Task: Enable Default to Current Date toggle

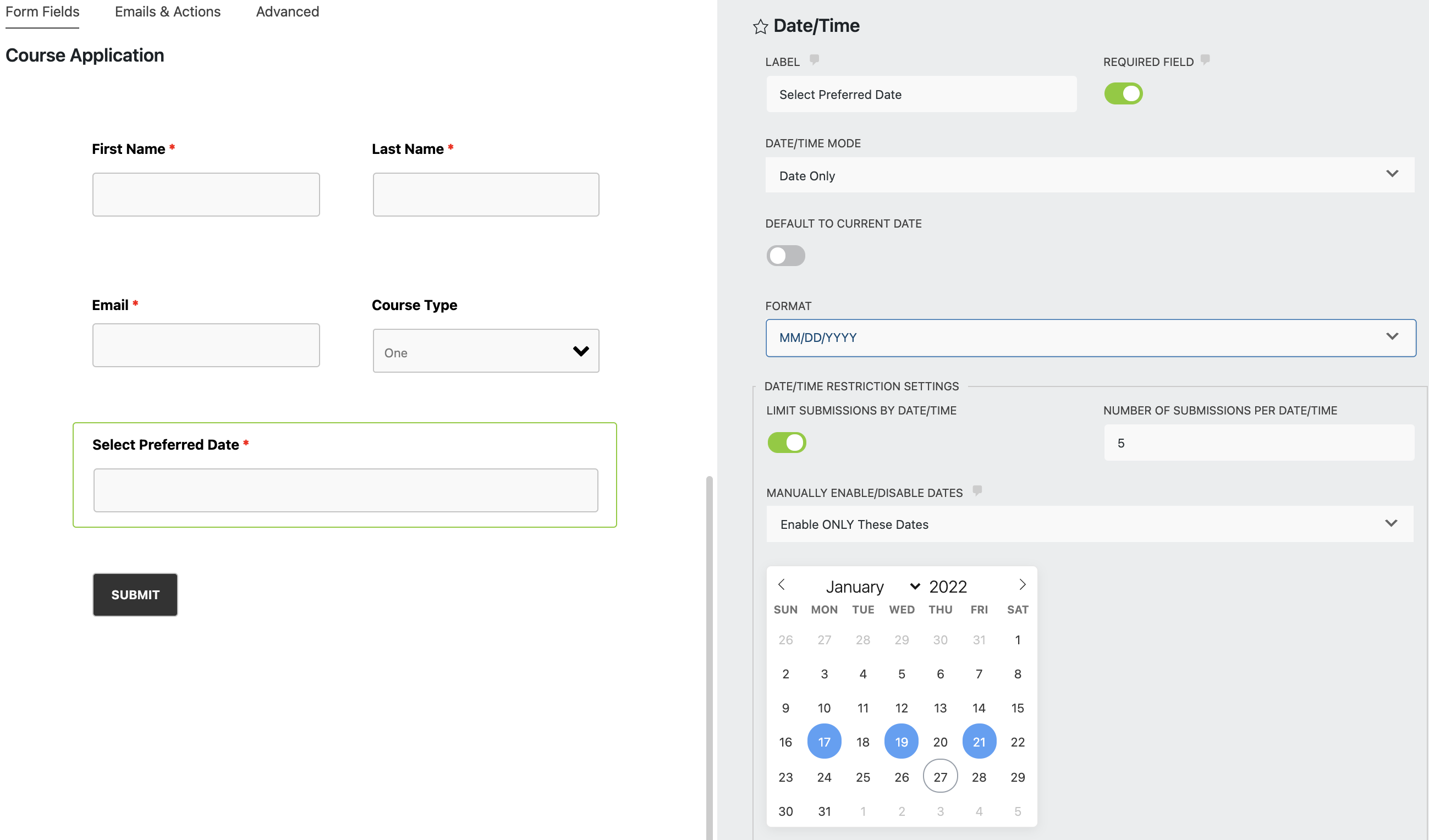Action: 785,256
